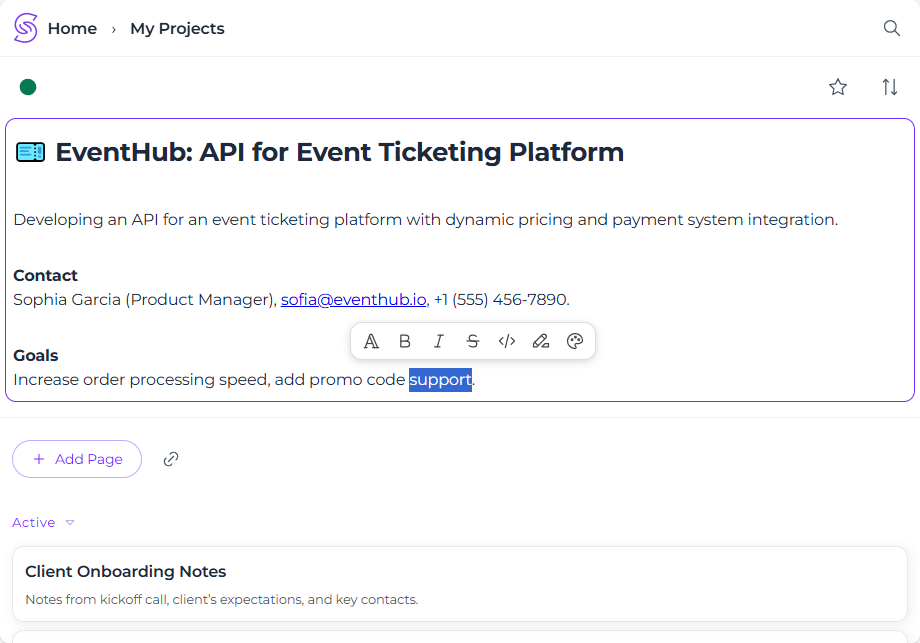Apply bold formatting to selected text
The height and width of the screenshot is (643, 920).
[x=405, y=341]
